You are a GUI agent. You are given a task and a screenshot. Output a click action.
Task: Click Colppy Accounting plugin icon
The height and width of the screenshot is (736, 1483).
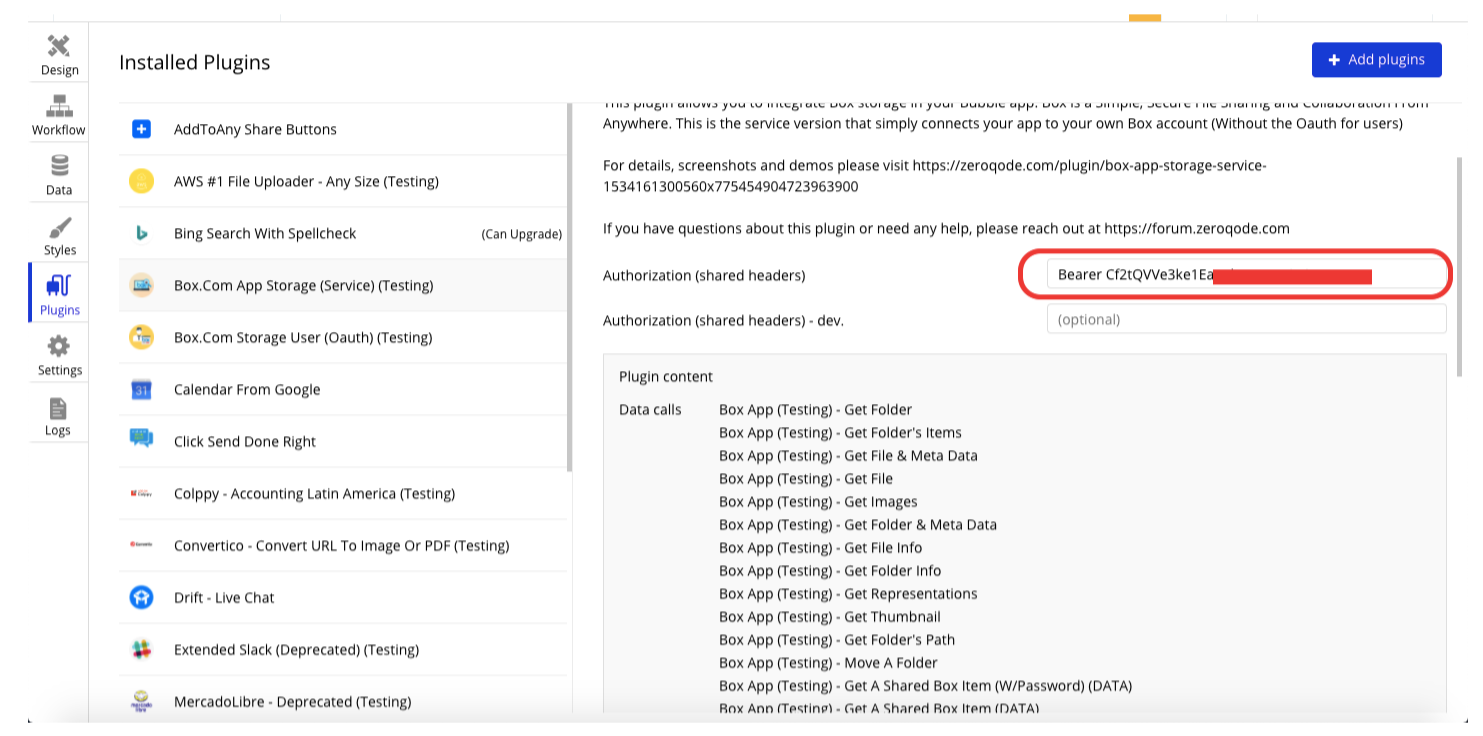pos(141,493)
